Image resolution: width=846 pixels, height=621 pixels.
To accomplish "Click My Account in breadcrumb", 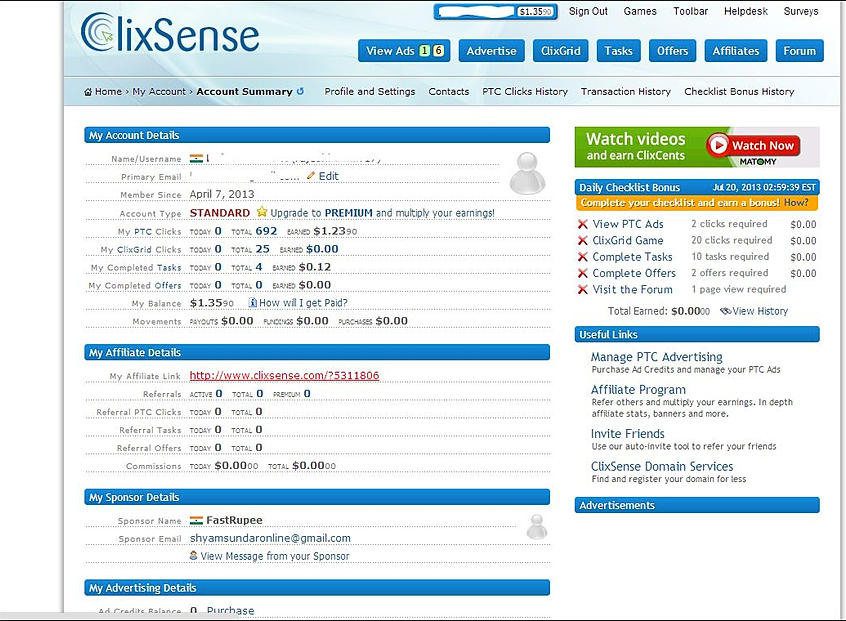I will point(159,92).
